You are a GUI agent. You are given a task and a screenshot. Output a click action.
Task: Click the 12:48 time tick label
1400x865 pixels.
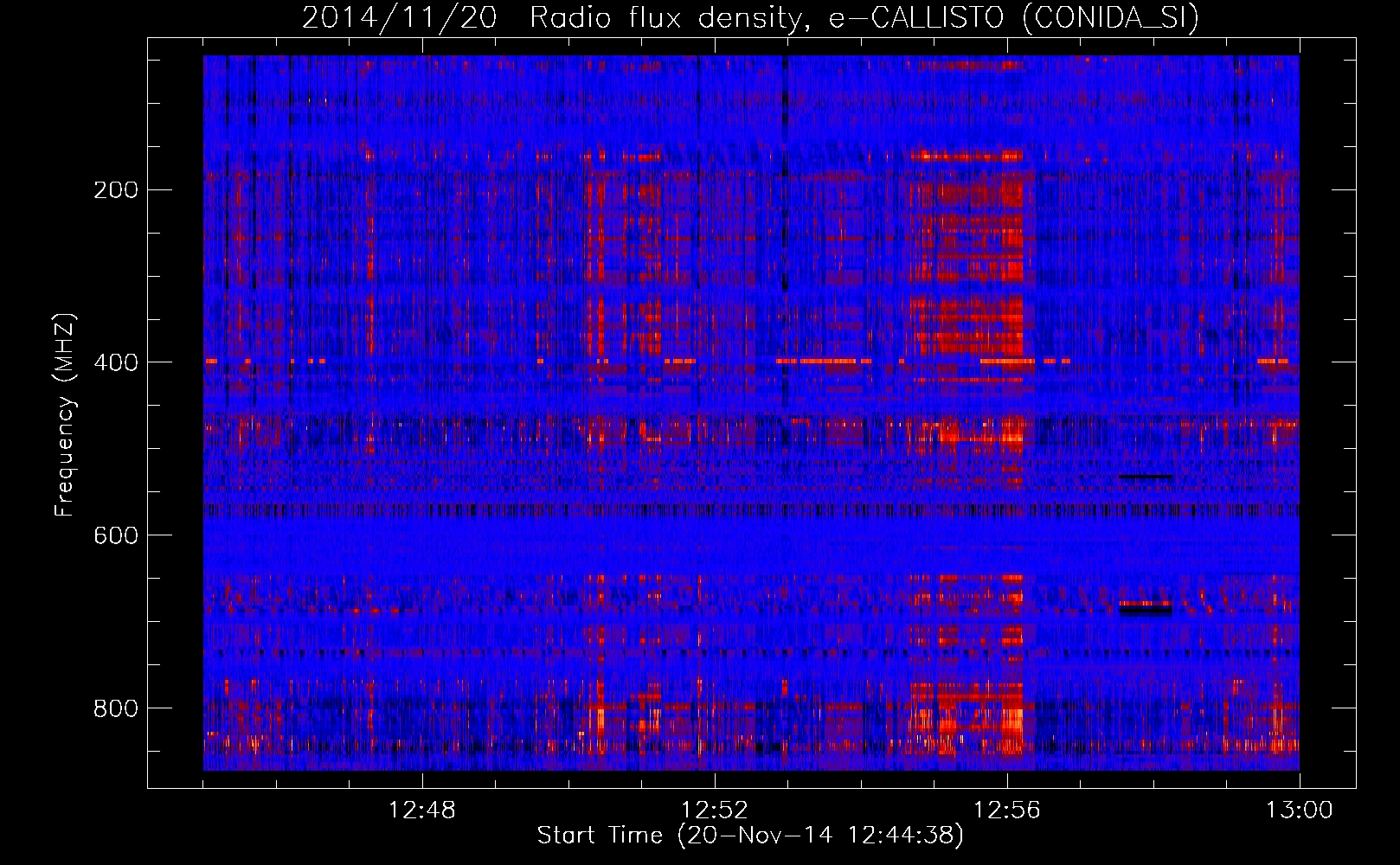coord(422,811)
